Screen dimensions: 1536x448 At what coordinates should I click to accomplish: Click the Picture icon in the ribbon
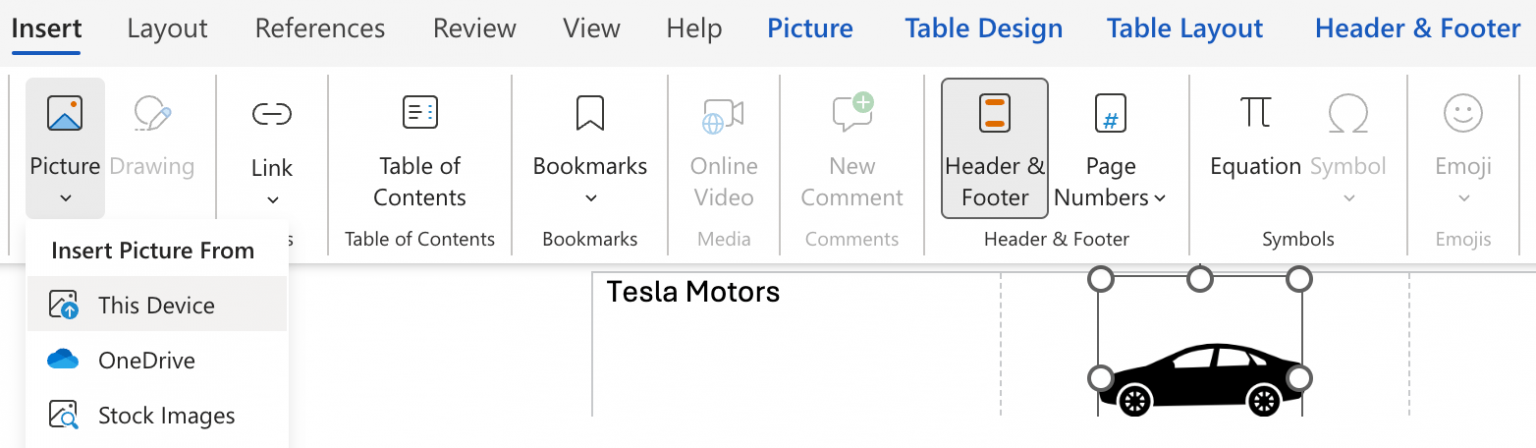(65, 115)
